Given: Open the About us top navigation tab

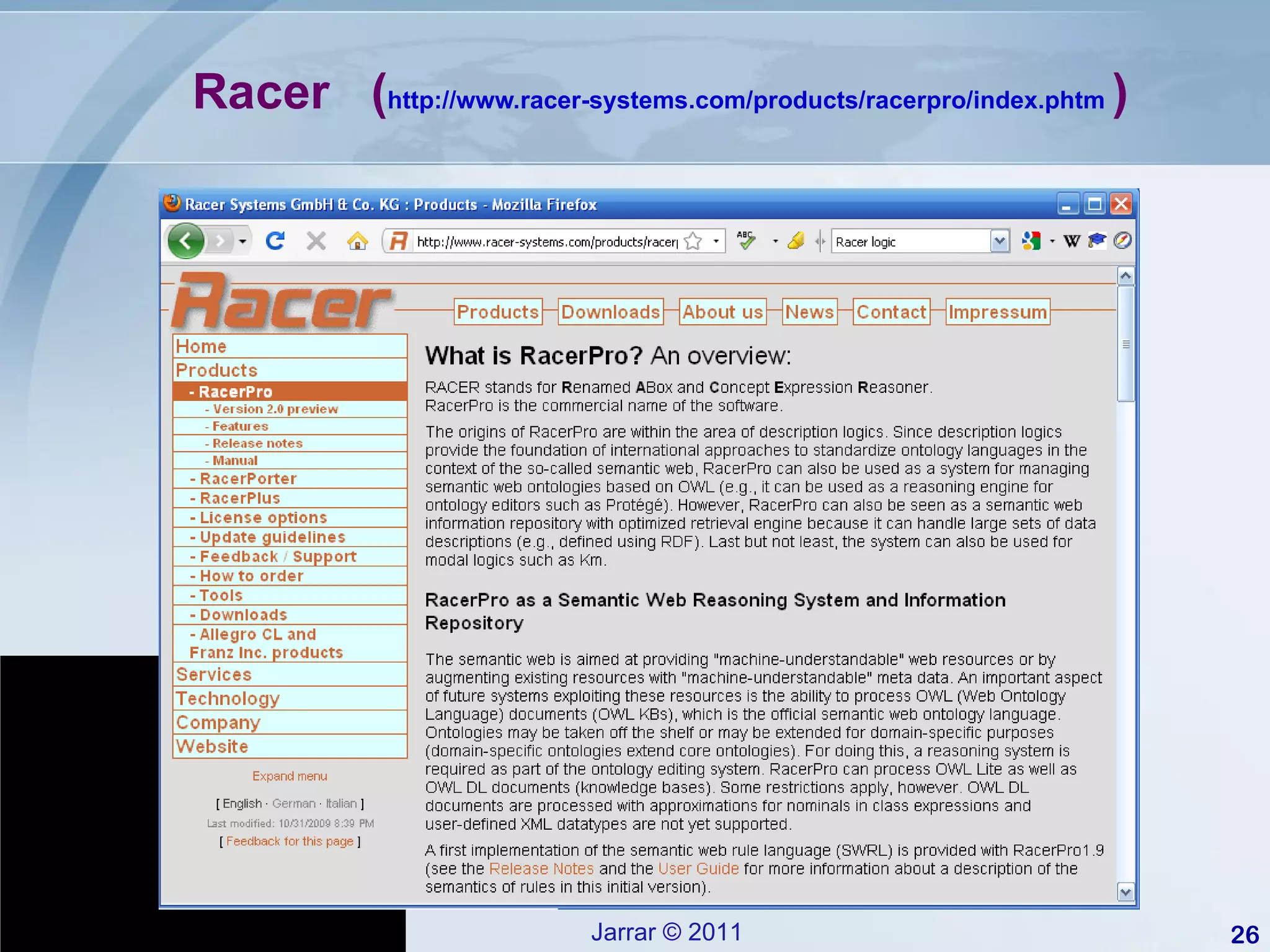Looking at the screenshot, I should [722, 312].
